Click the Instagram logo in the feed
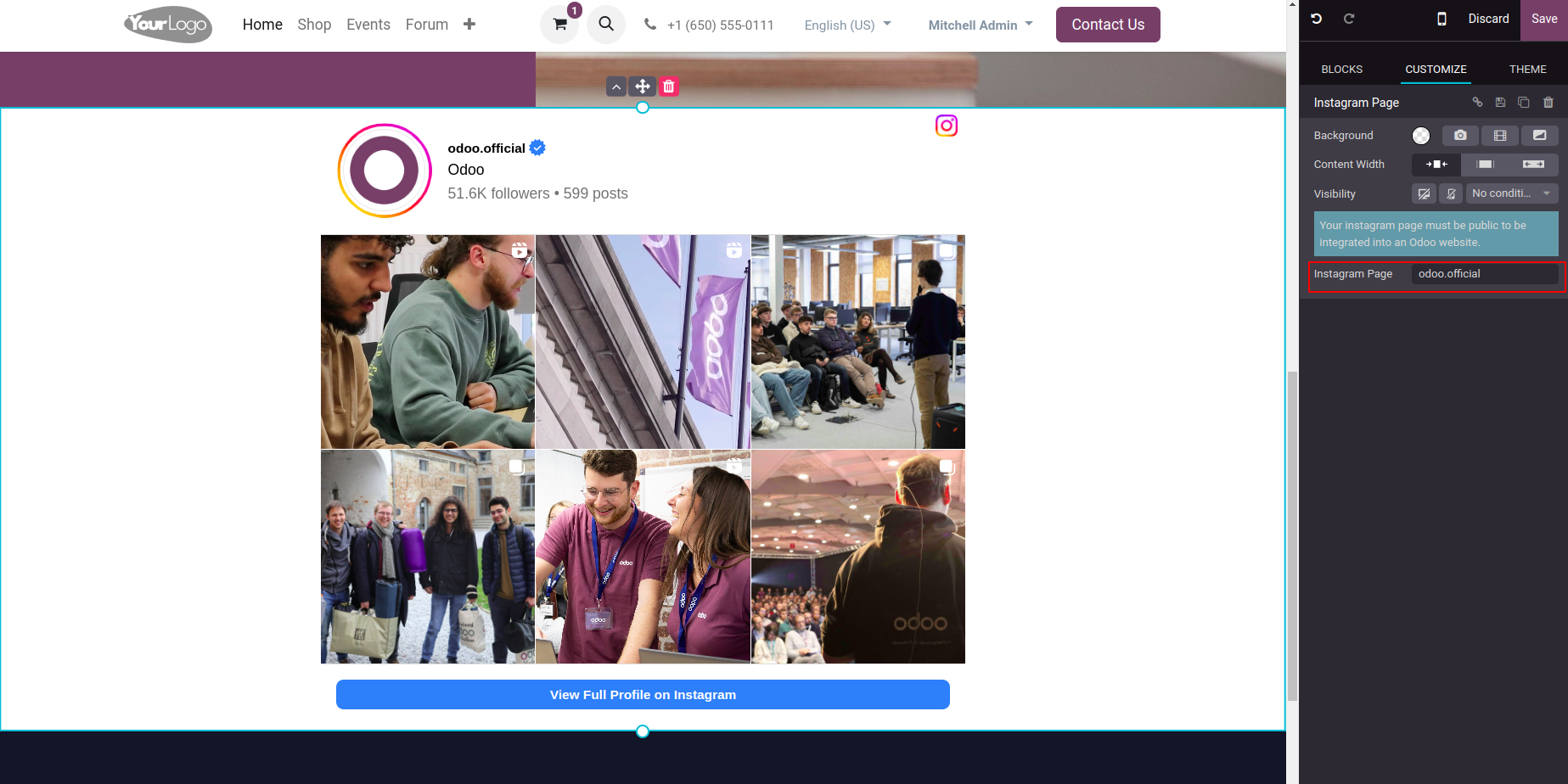The image size is (1568, 784). [947, 126]
